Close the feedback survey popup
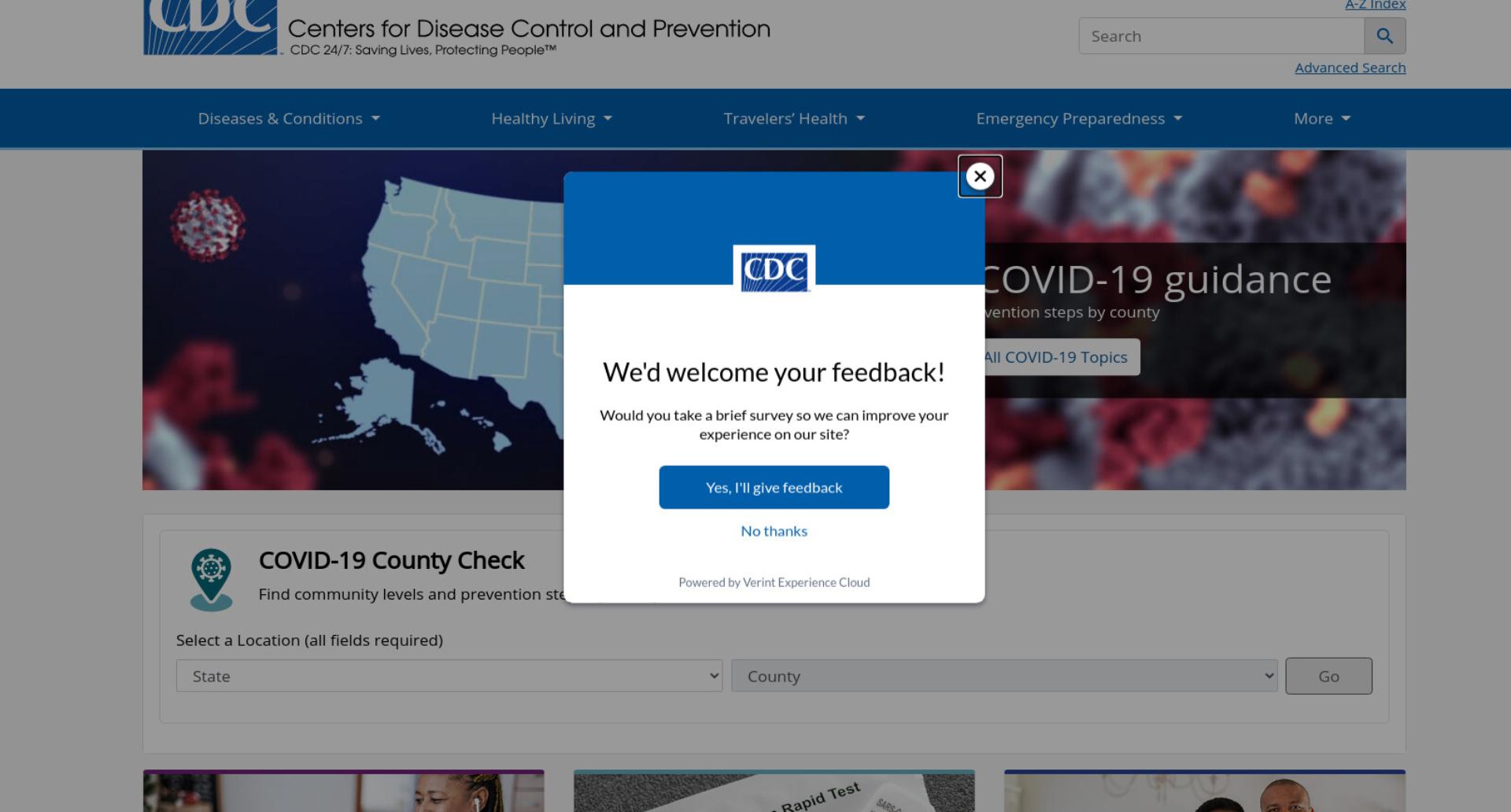This screenshot has width=1511, height=812. [x=980, y=176]
